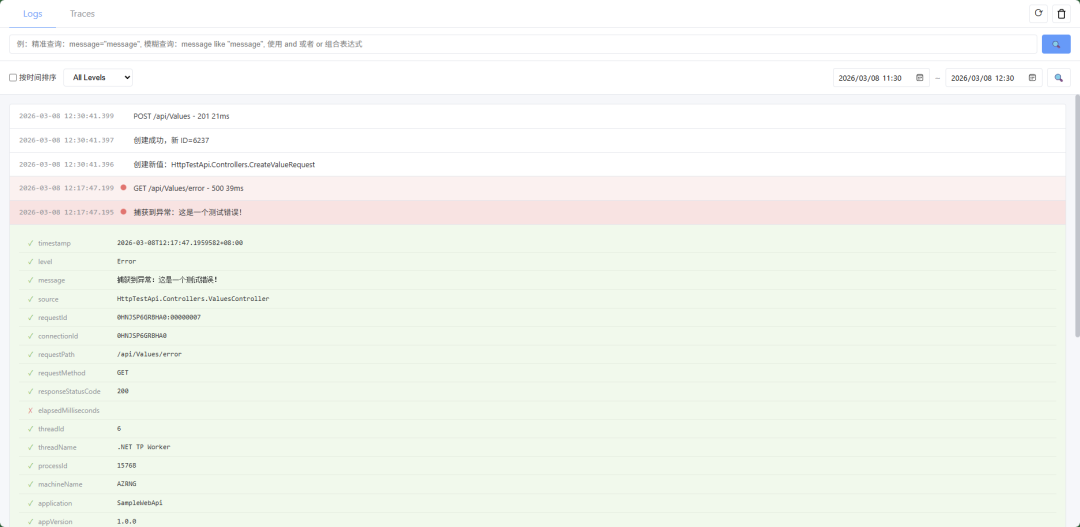1080x527 pixels.
Task: Focus the query expression input field
Action: [x=523, y=44]
